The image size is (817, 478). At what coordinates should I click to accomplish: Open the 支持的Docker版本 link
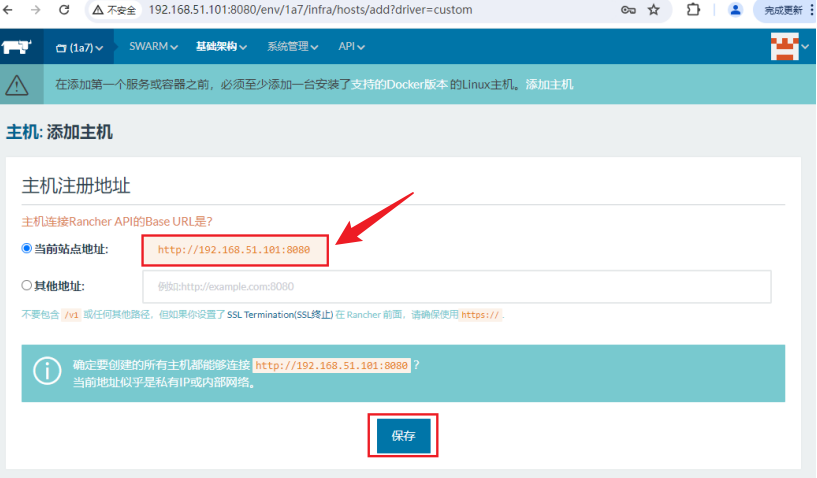tap(399, 84)
